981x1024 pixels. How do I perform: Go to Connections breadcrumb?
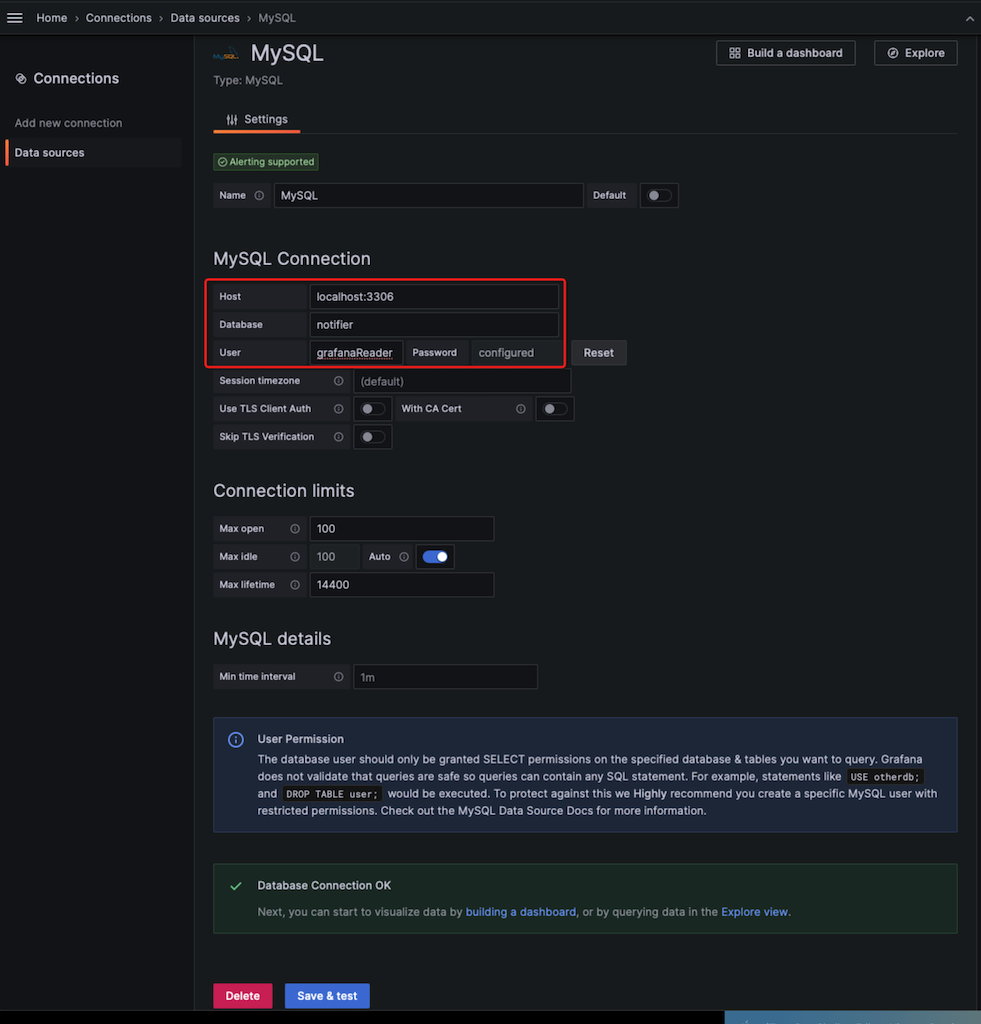(119, 18)
